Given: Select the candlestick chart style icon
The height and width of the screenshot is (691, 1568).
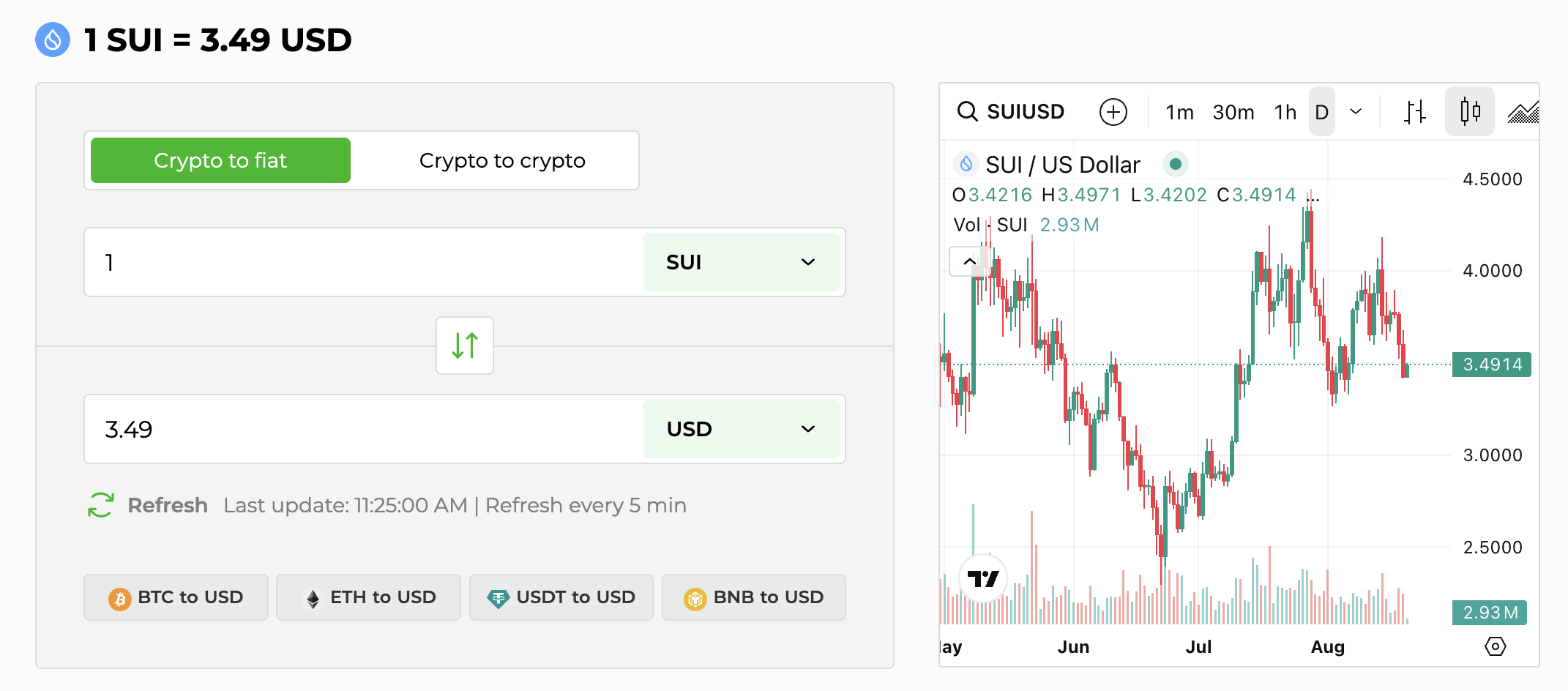Looking at the screenshot, I should tap(1469, 112).
